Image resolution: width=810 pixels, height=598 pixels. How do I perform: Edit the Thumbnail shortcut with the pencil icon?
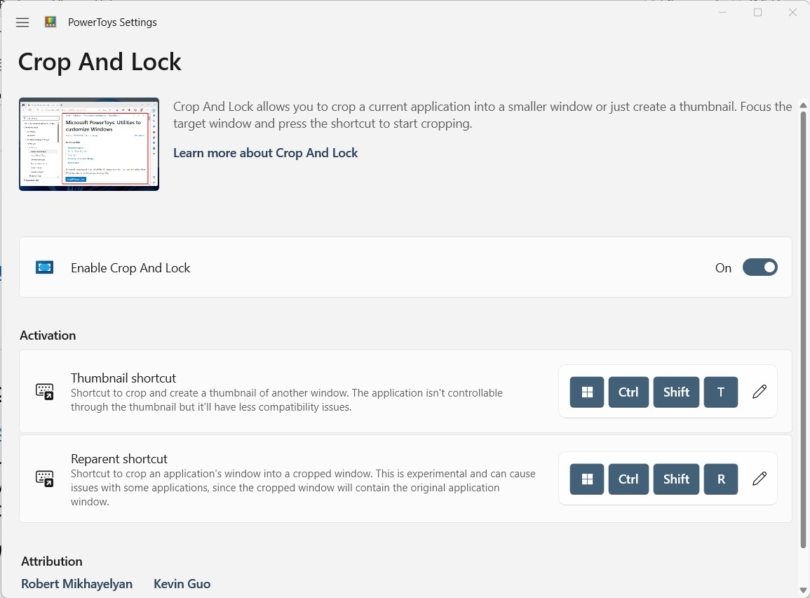(x=758, y=391)
